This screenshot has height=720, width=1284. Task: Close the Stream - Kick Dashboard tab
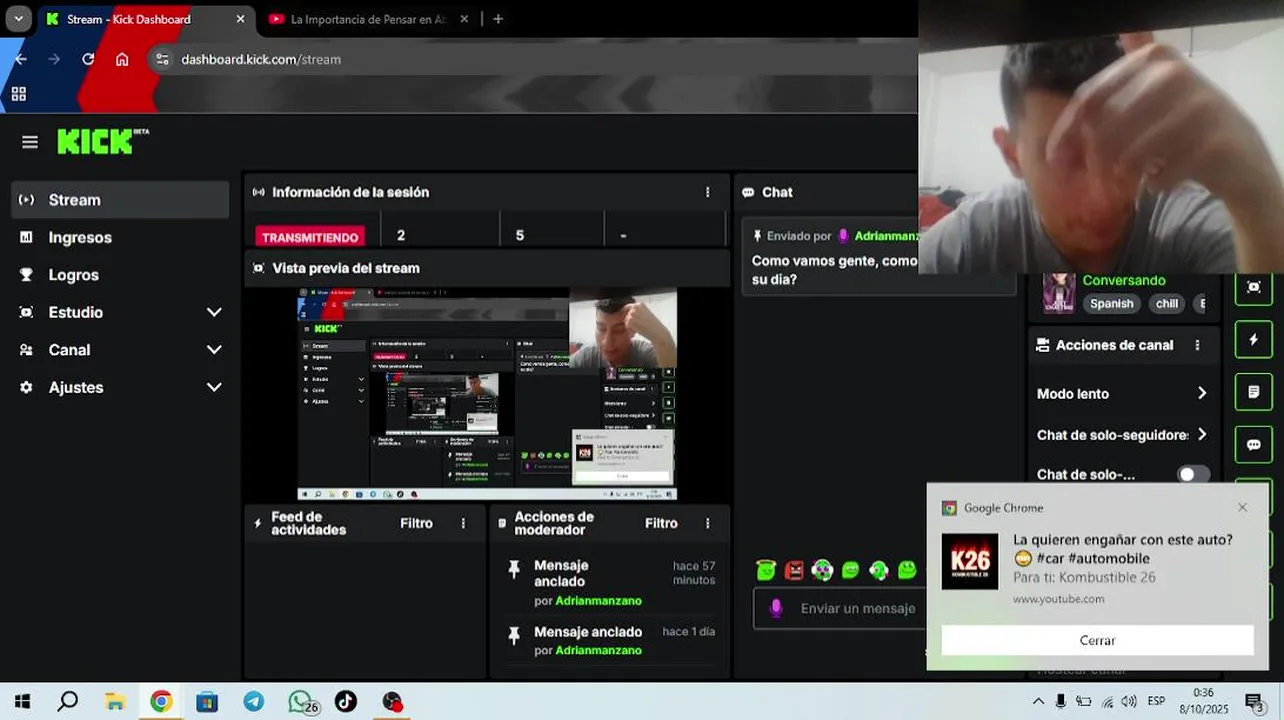(240, 19)
